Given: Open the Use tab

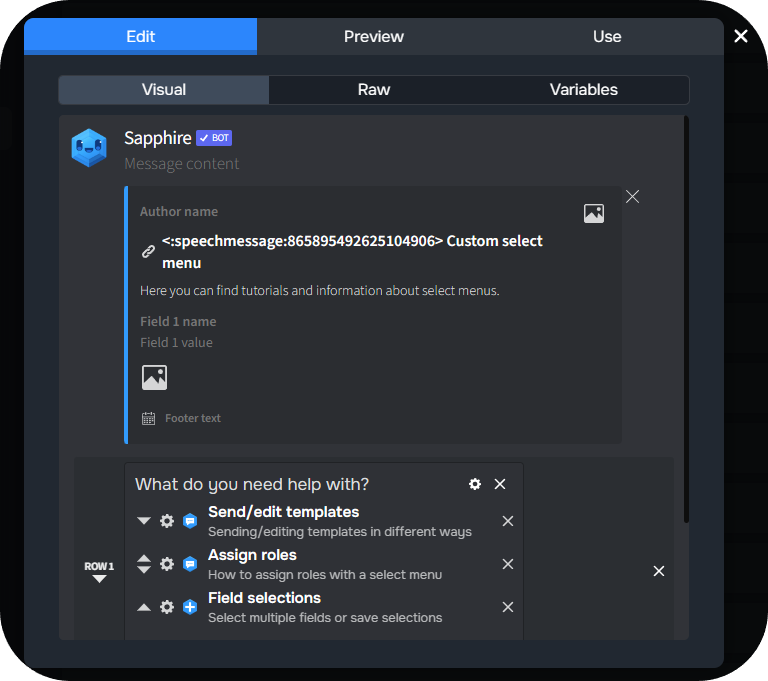Looking at the screenshot, I should tap(607, 36).
